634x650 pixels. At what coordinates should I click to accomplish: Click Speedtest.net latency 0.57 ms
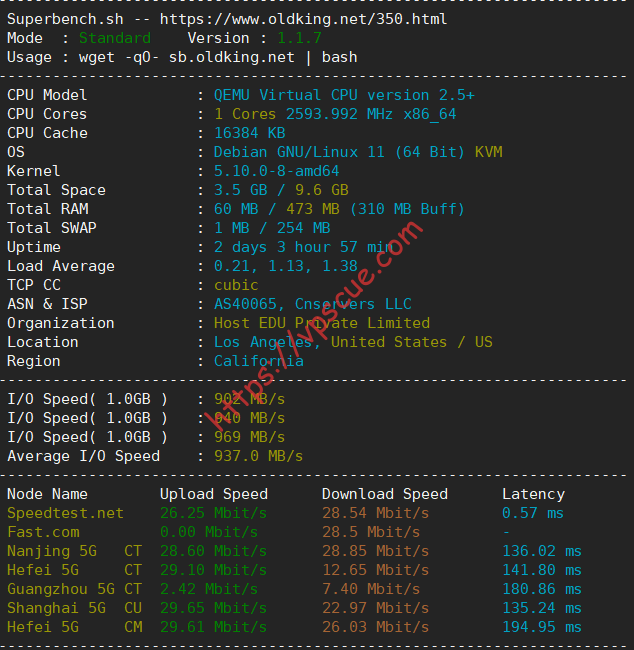pos(533,513)
